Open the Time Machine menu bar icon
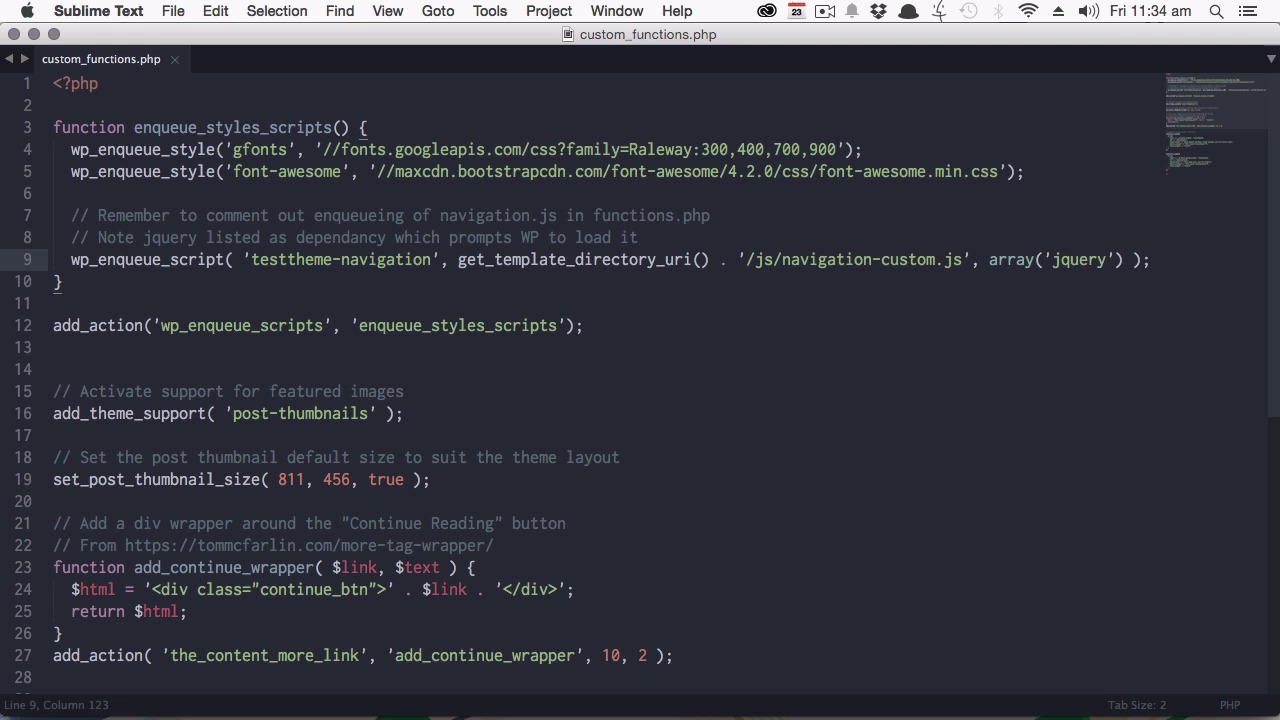The width and height of the screenshot is (1280, 720). (x=968, y=11)
